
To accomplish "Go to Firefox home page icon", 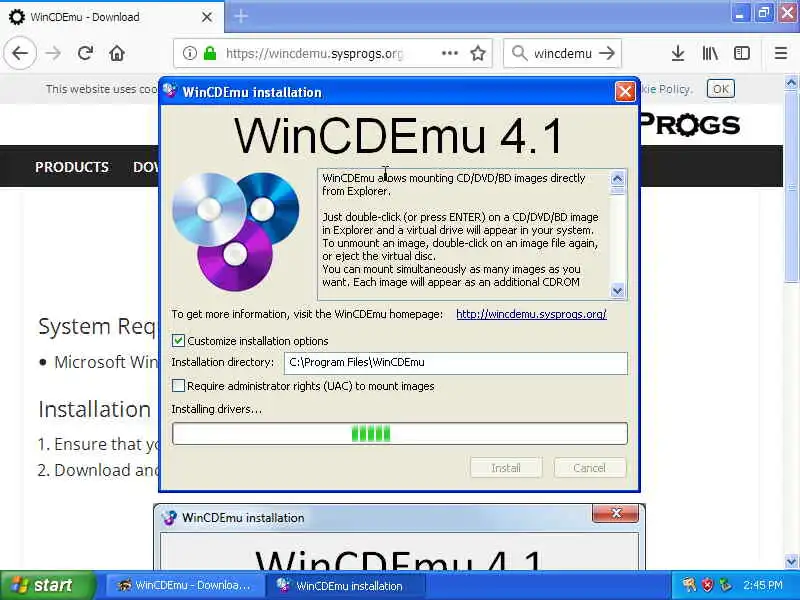I will point(117,53).
